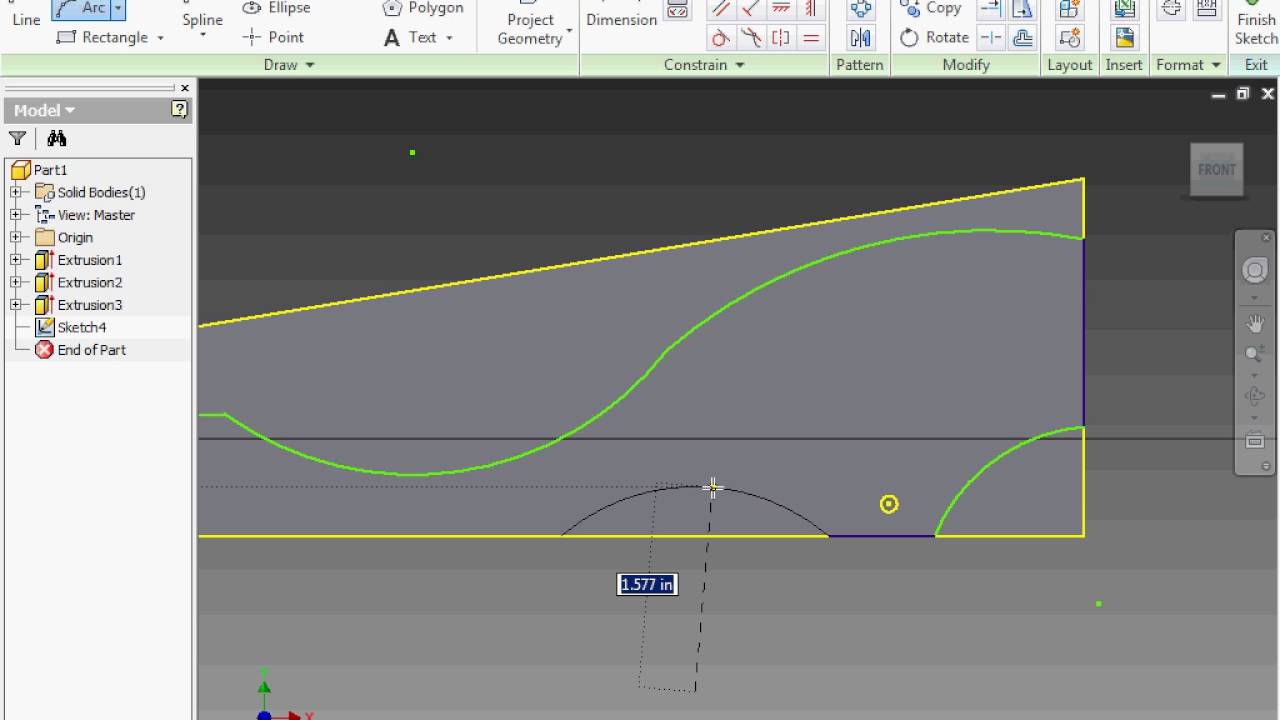The image size is (1280, 720).
Task: Open the browser filter funnel
Action: coord(17,138)
